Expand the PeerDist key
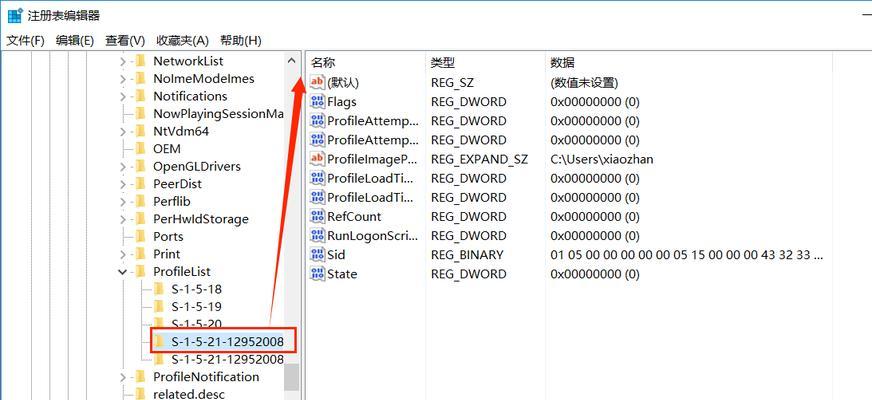The image size is (872, 400). point(123,184)
